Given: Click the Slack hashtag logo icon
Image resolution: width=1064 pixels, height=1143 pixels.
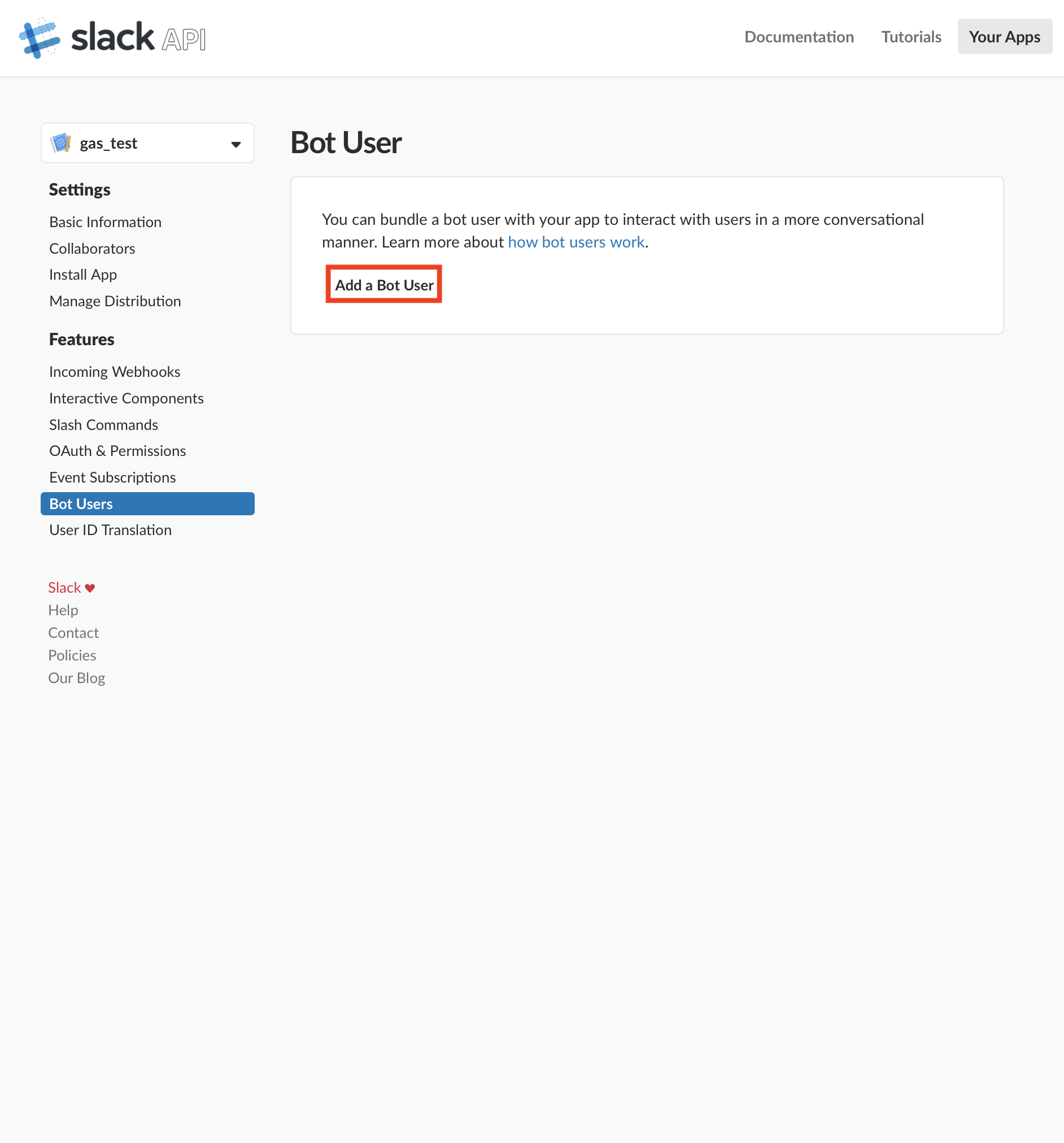Looking at the screenshot, I should tap(39, 38).
